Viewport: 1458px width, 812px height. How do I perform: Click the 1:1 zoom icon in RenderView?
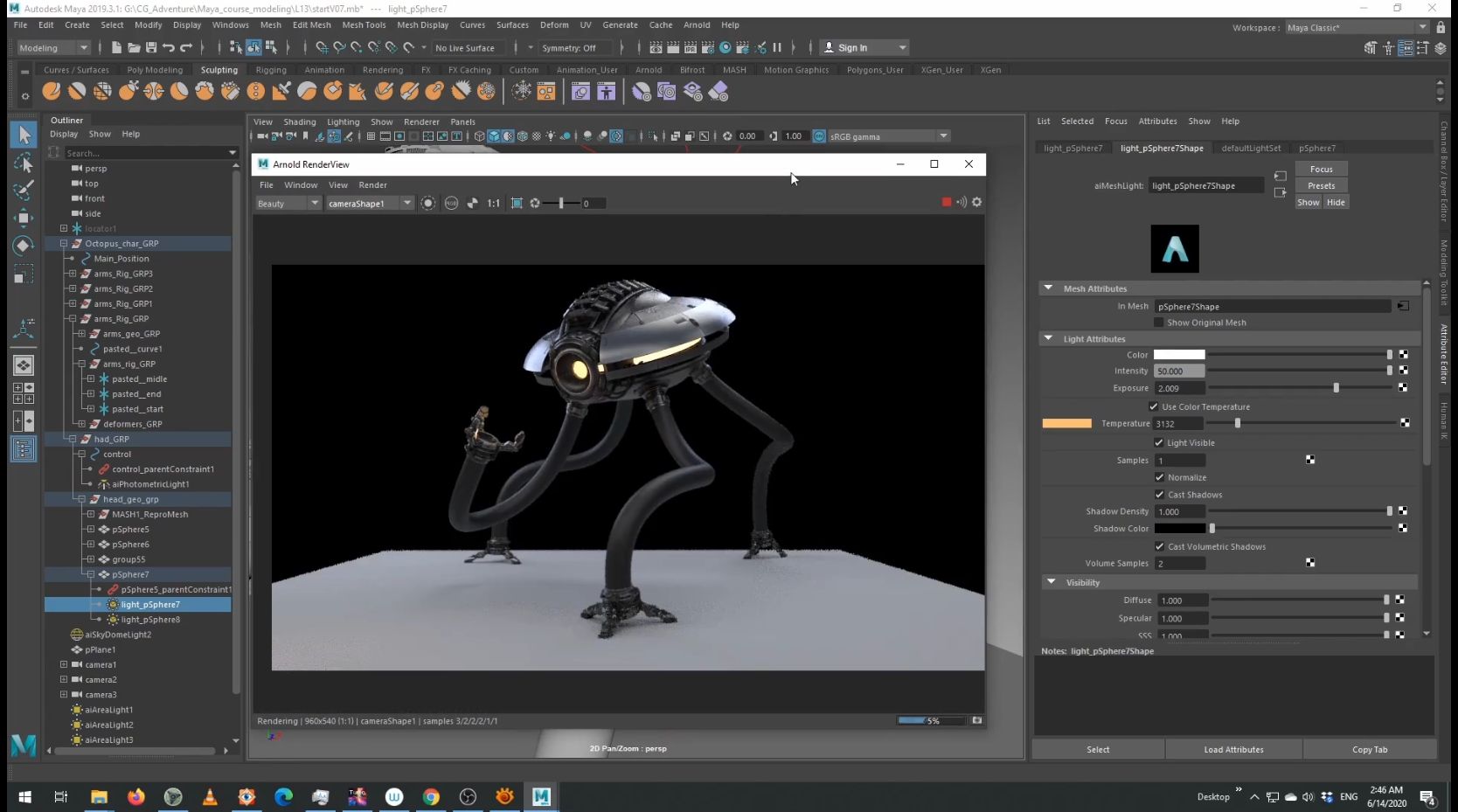[494, 204]
